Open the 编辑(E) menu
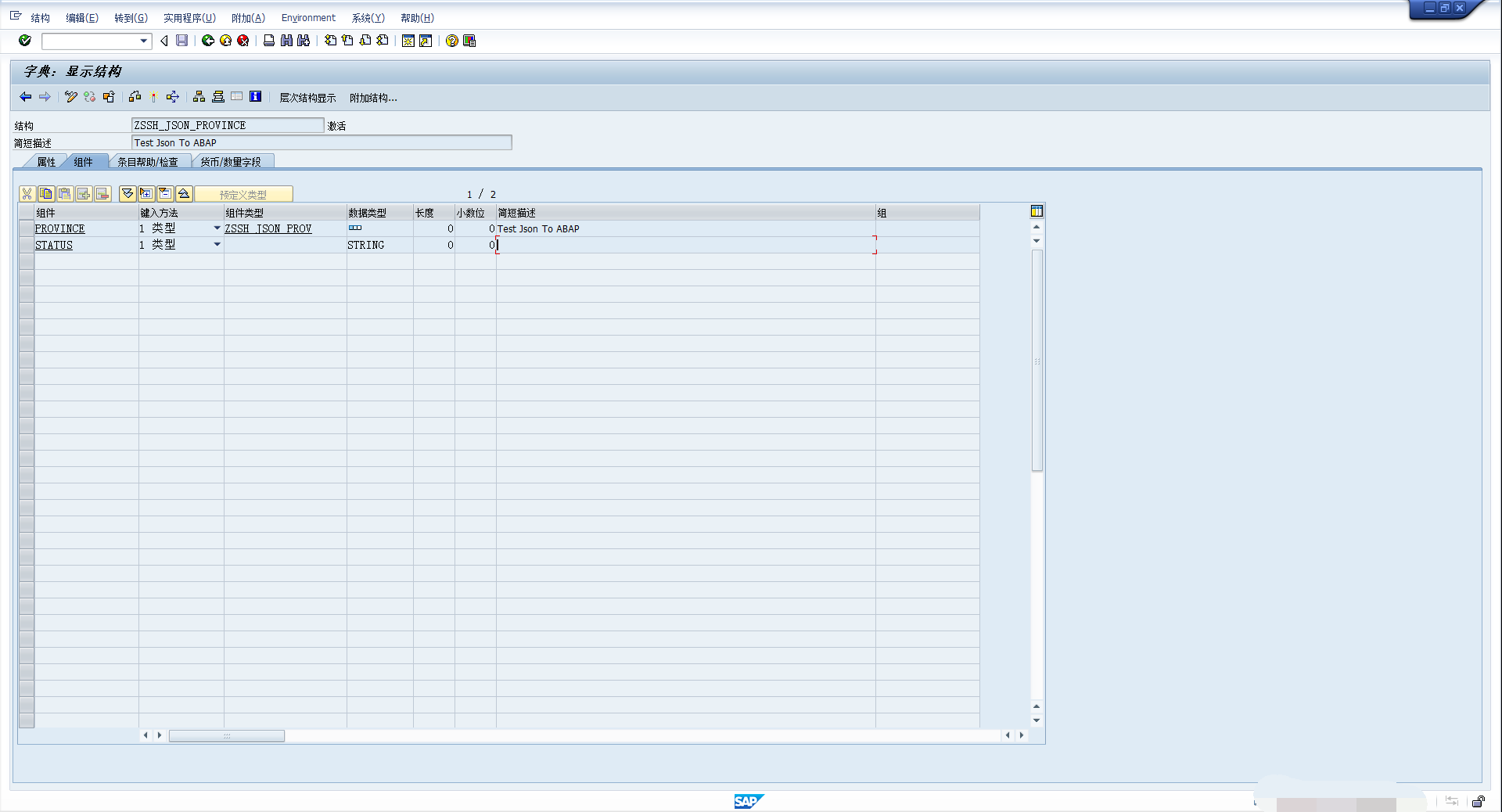Screen dimensions: 1502x812 82,18
